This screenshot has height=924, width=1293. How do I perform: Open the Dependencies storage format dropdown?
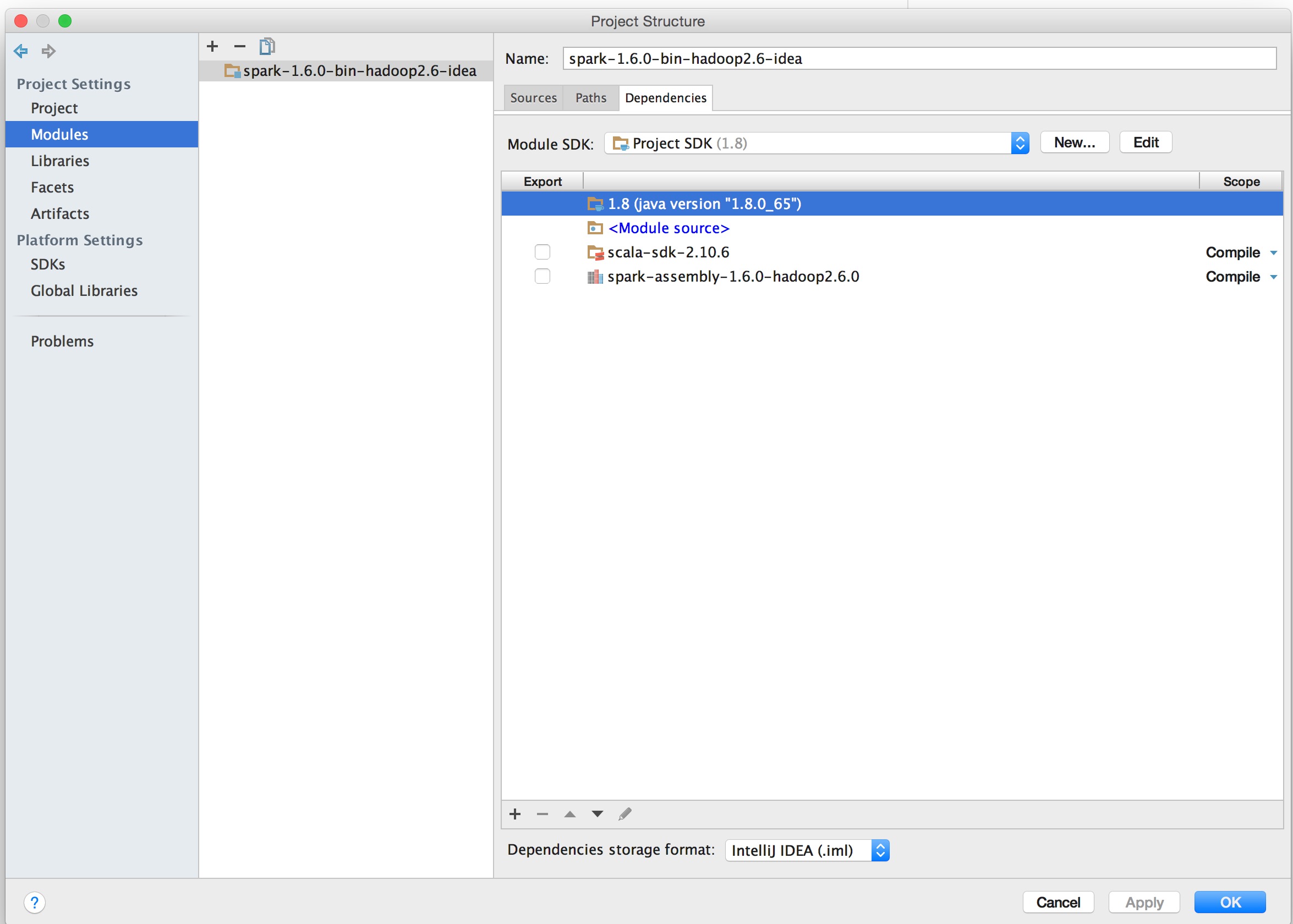coord(880,851)
